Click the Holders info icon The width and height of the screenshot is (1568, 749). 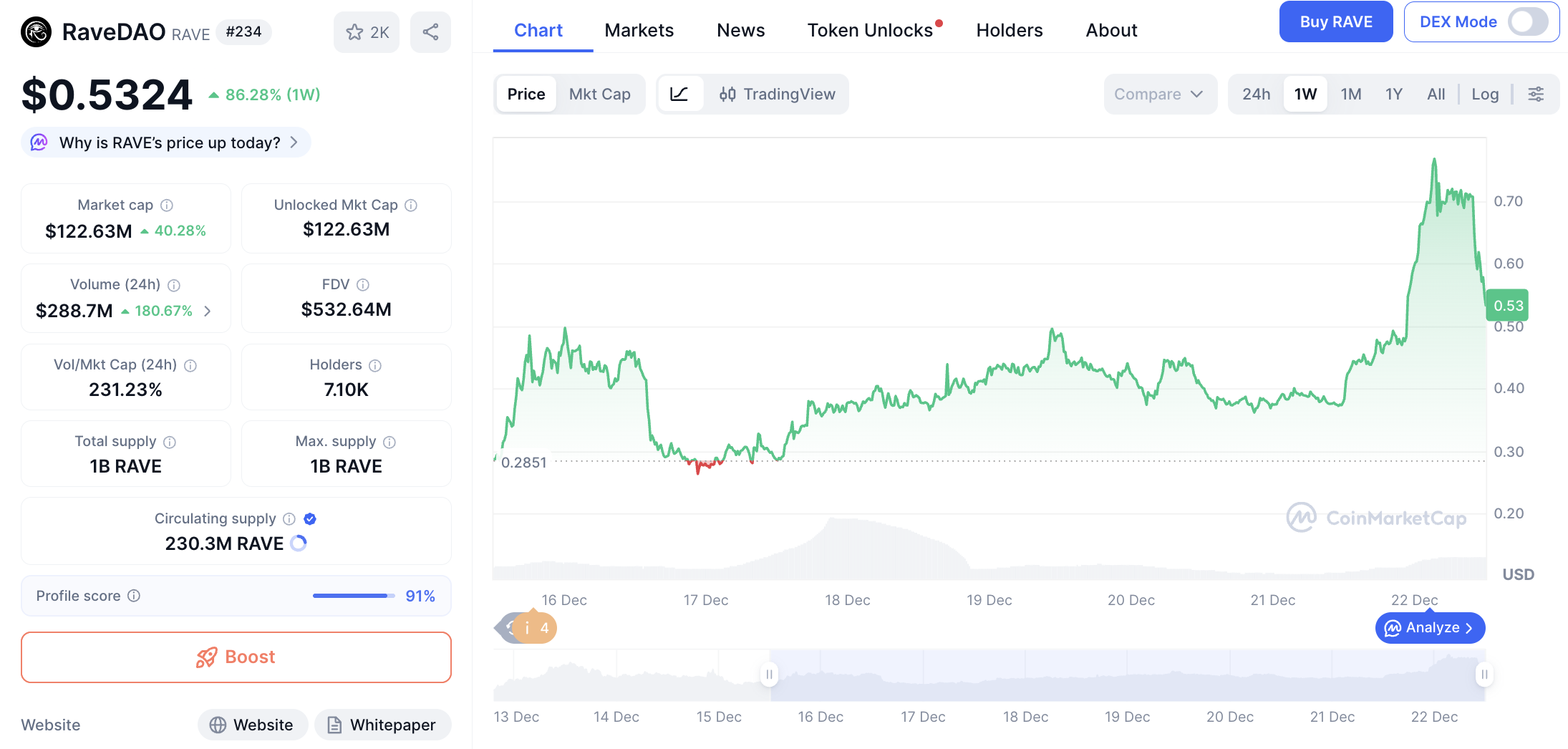375,365
